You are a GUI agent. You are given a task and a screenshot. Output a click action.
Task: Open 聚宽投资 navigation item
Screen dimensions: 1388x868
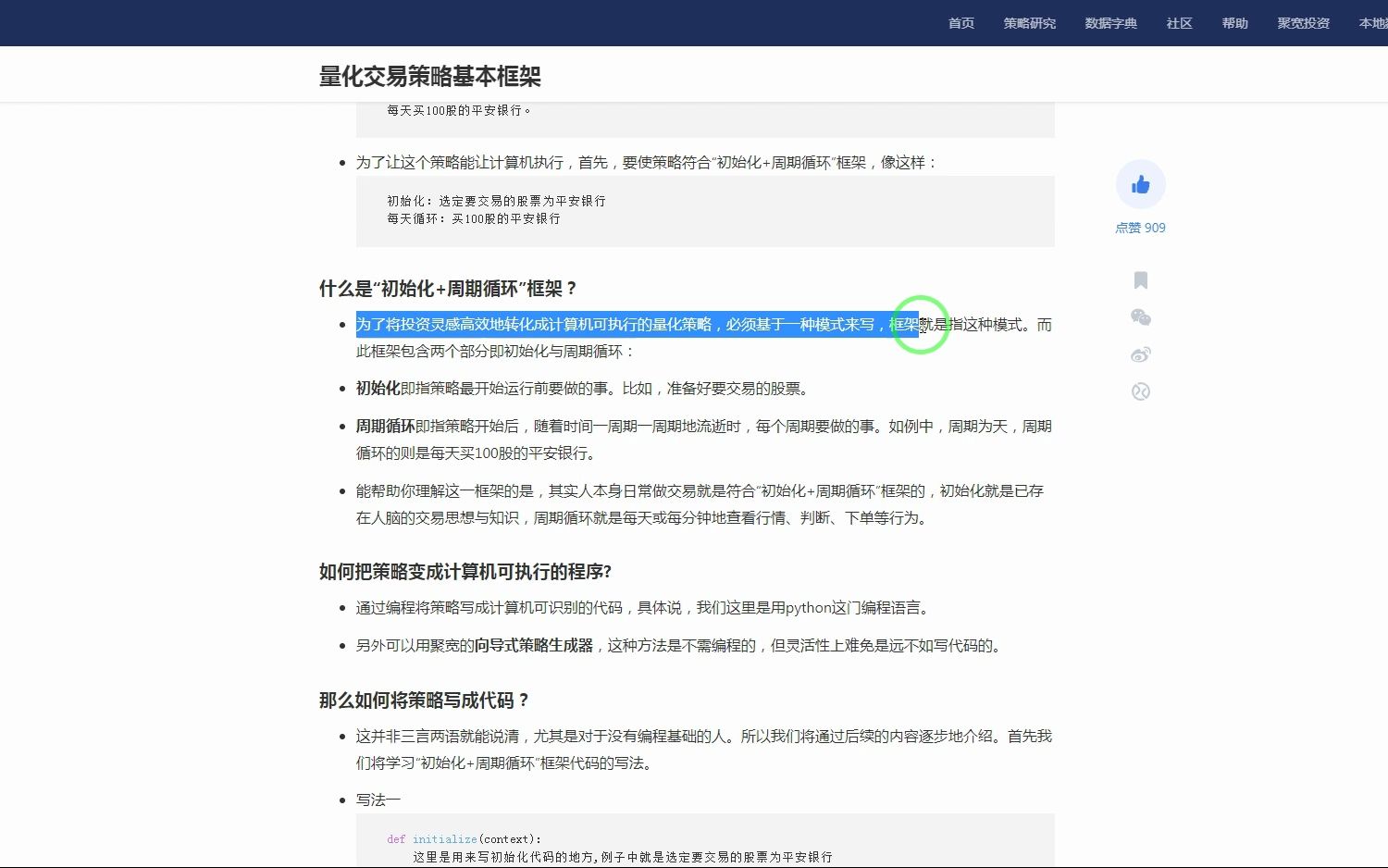1304,23
